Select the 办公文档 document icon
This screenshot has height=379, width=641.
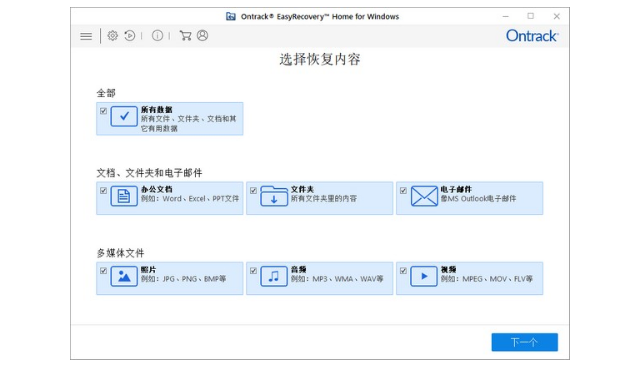click(x=124, y=196)
